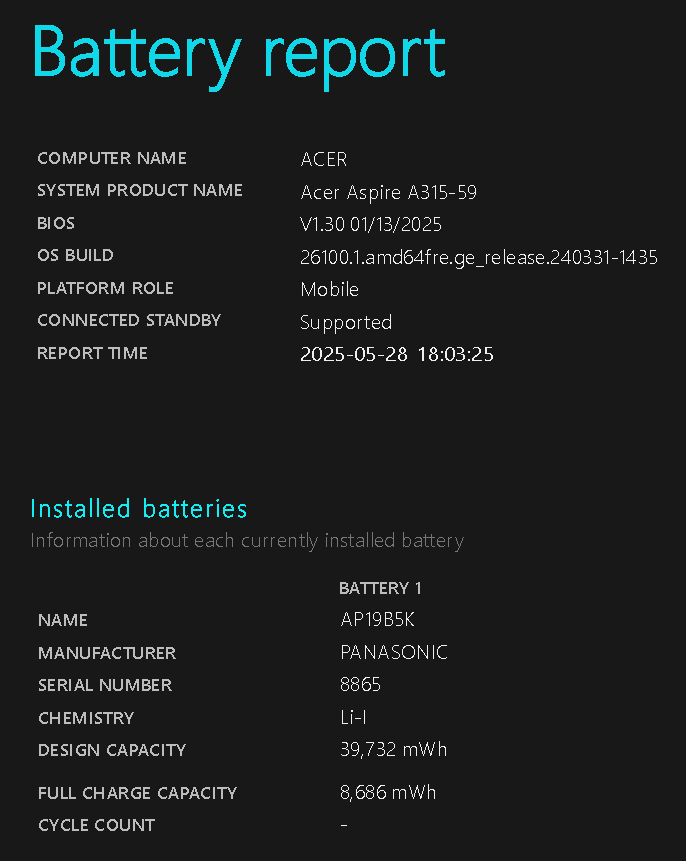The width and height of the screenshot is (686, 861).
Task: Select the design capacity 39,732 mWh
Action: [393, 750]
